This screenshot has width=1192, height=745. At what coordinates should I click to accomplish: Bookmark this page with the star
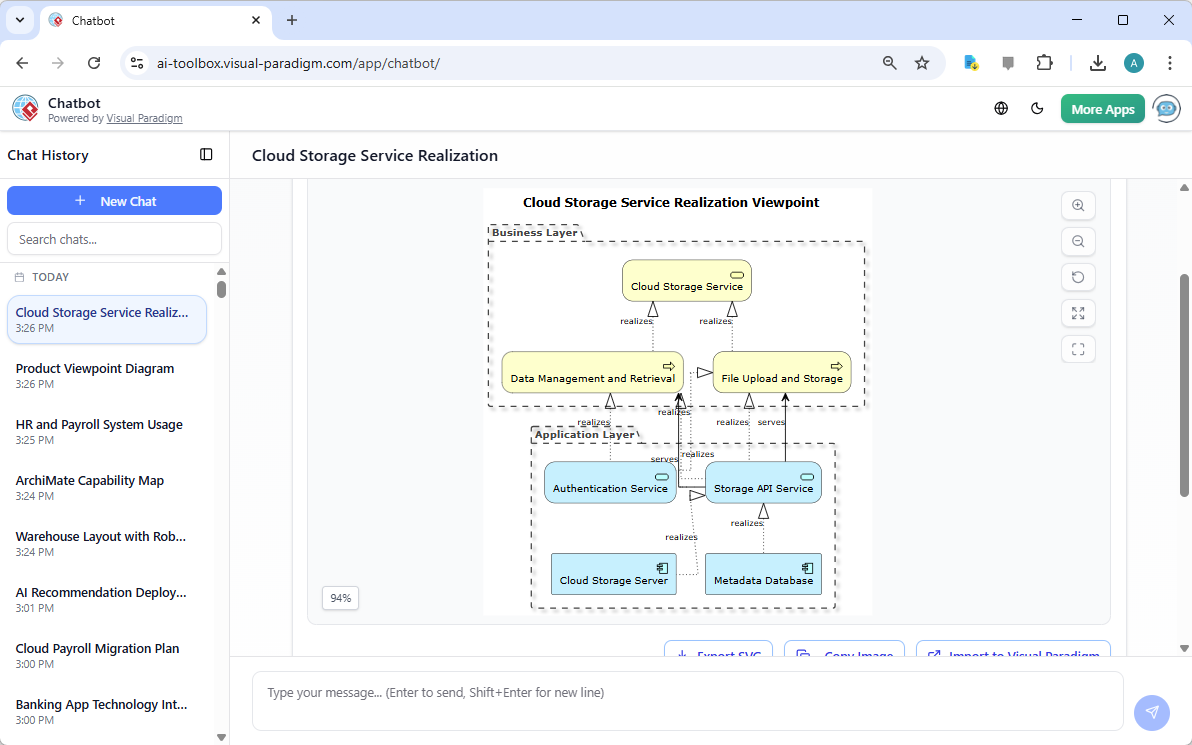click(x=921, y=62)
